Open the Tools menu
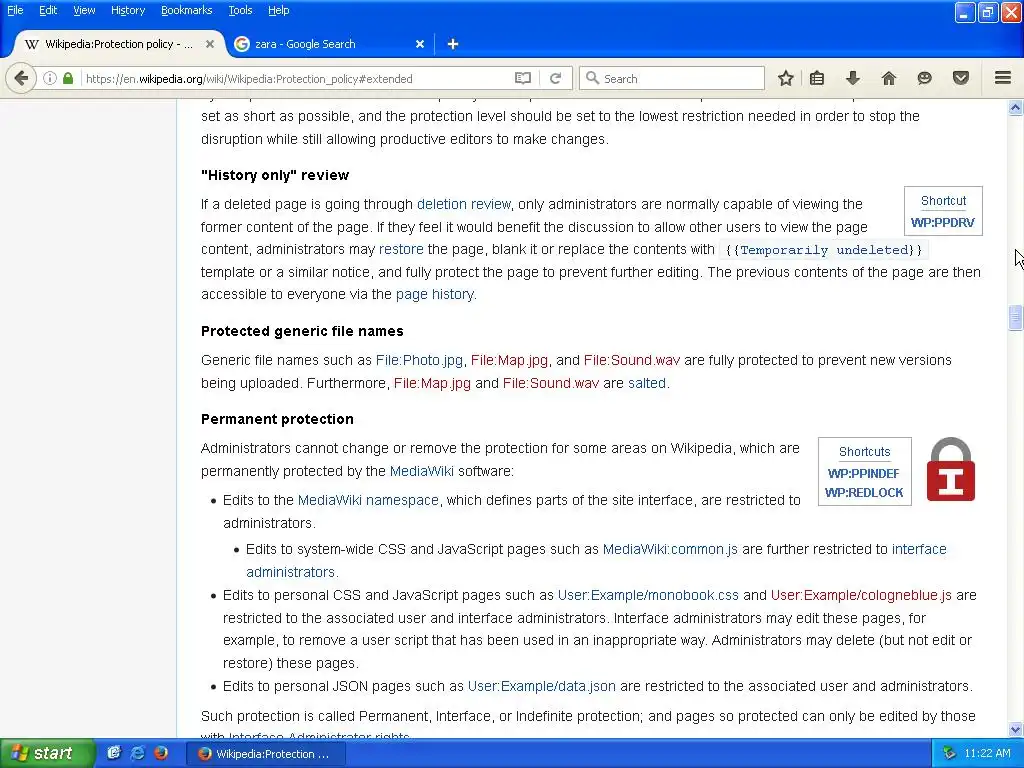This screenshot has height=768, width=1024. [x=240, y=10]
